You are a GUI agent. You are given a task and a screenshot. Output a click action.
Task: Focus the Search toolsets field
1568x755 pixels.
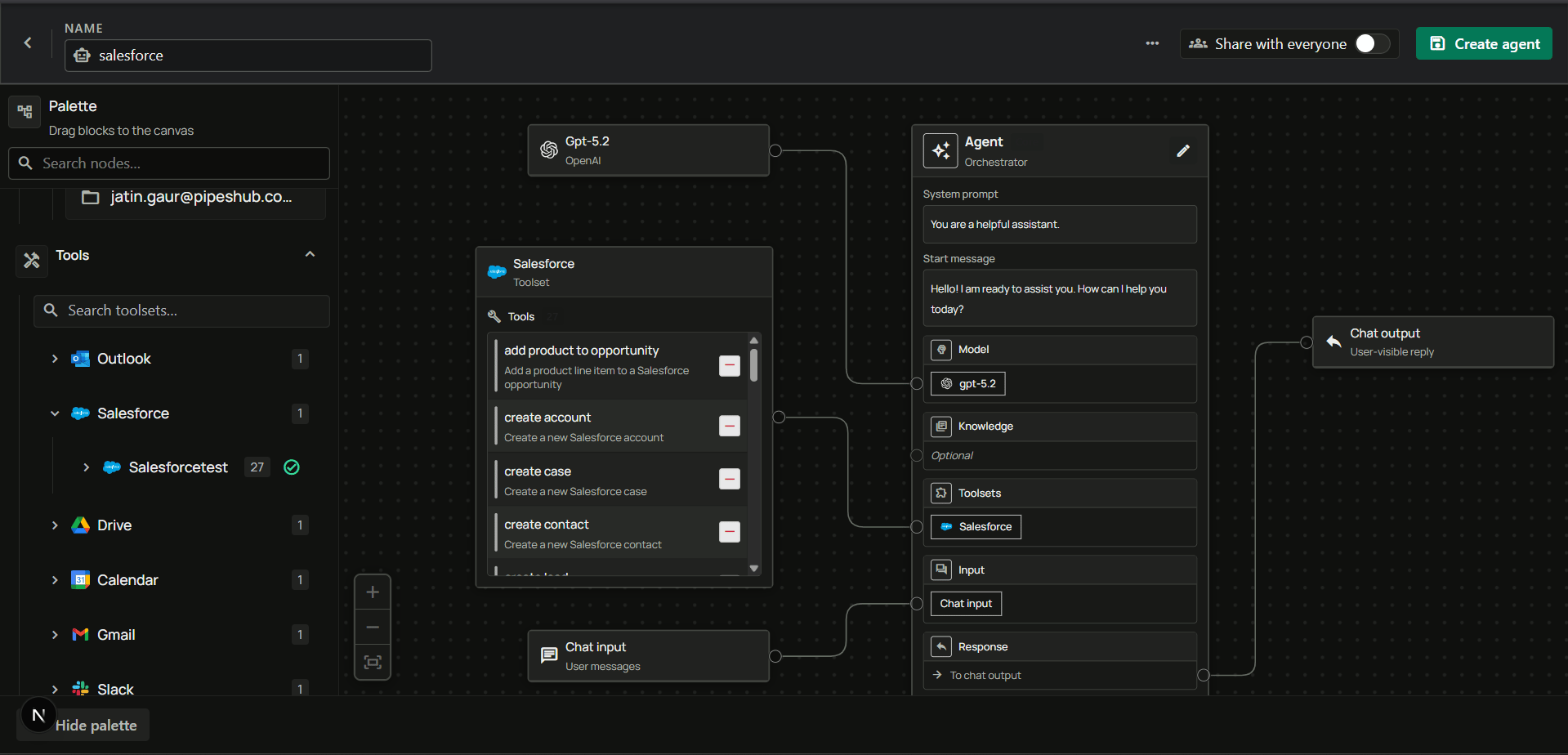(181, 311)
